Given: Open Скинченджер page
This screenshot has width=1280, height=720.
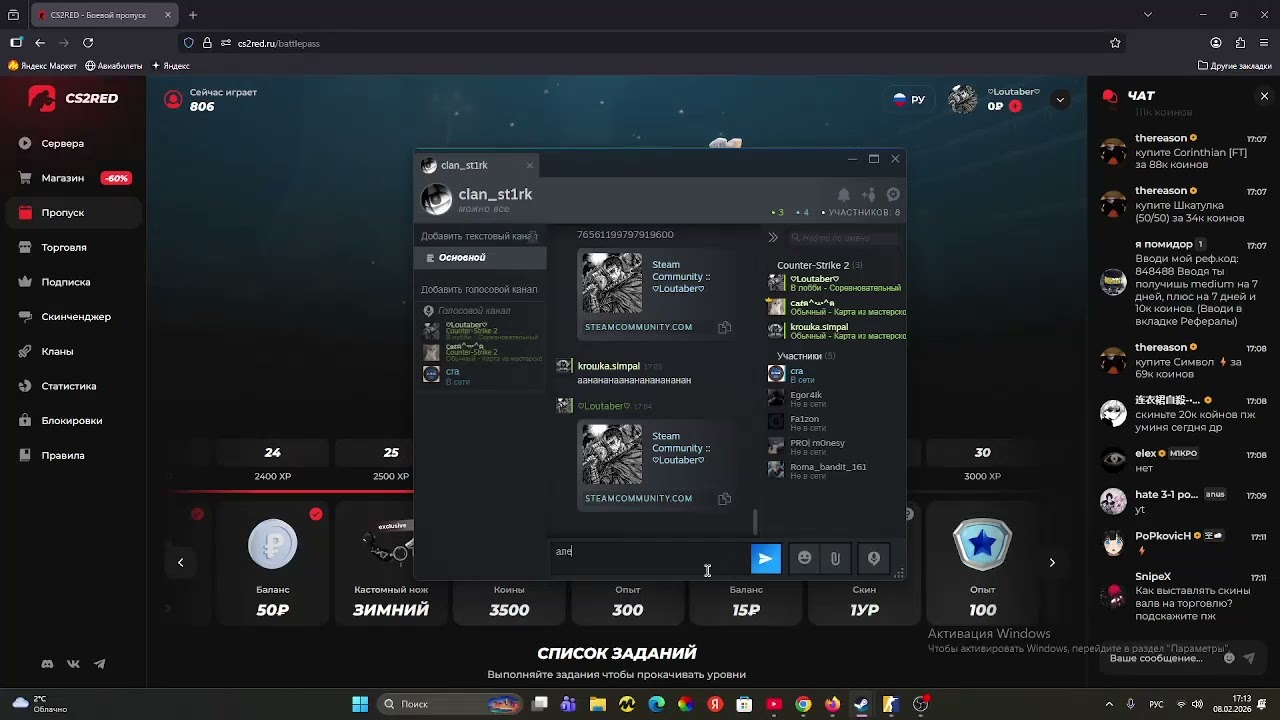Looking at the screenshot, I should coord(75,317).
